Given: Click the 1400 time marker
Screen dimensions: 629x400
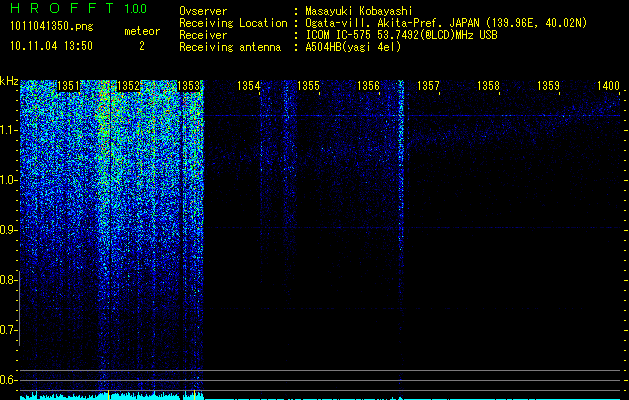Looking at the screenshot, I should (608, 86).
